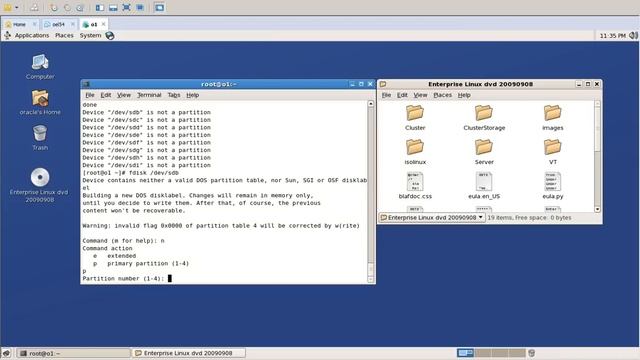Viewport: 640px width, 360px height.
Task: Click the show desktop button in bottom panel
Action: click(7, 353)
